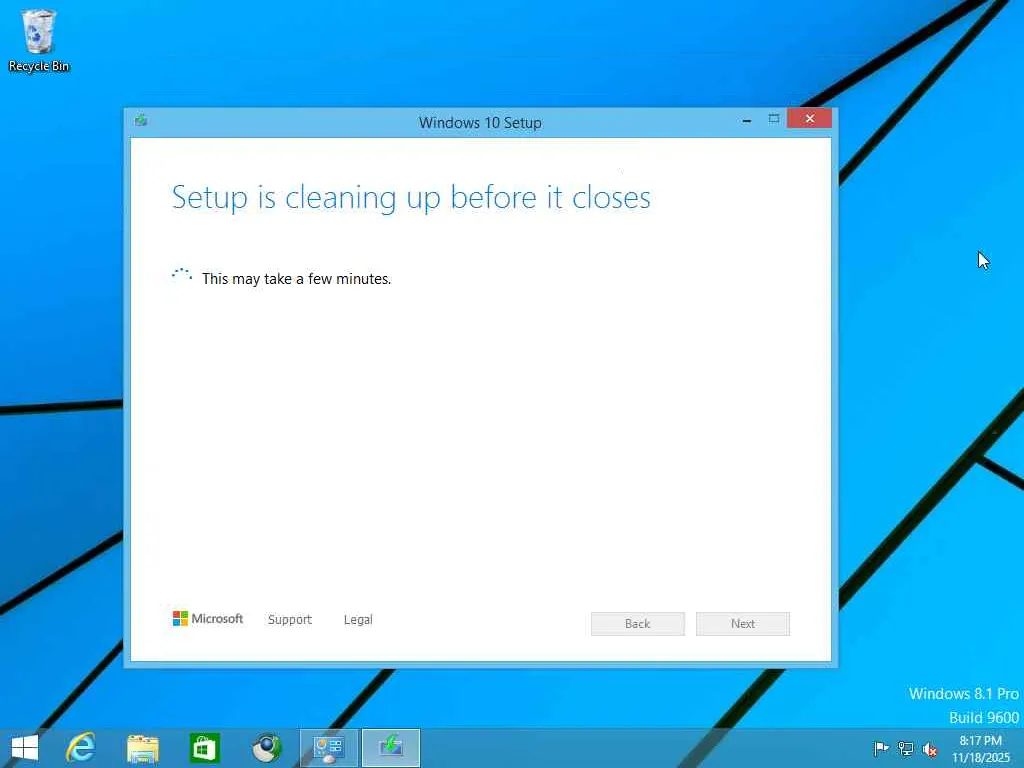This screenshot has width=1024, height=768.
Task: Maximize the Windows 10 Setup window
Action: (x=774, y=119)
